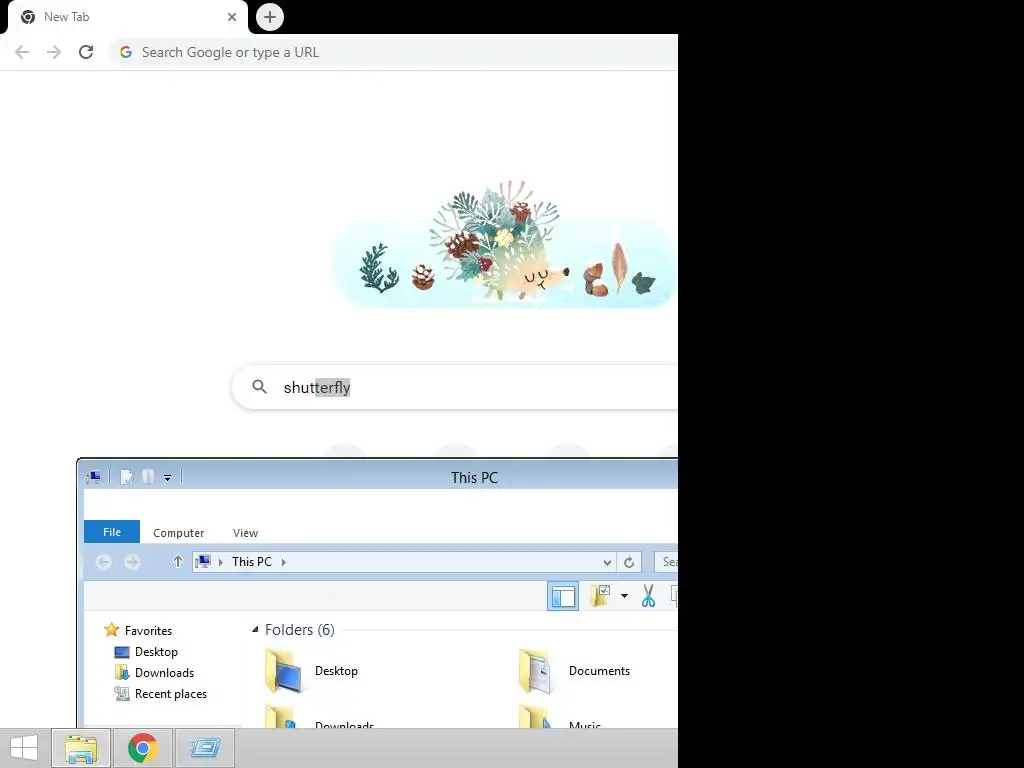Click the This PC system icon in title bar
This screenshot has height=768, width=1024.
94,477
